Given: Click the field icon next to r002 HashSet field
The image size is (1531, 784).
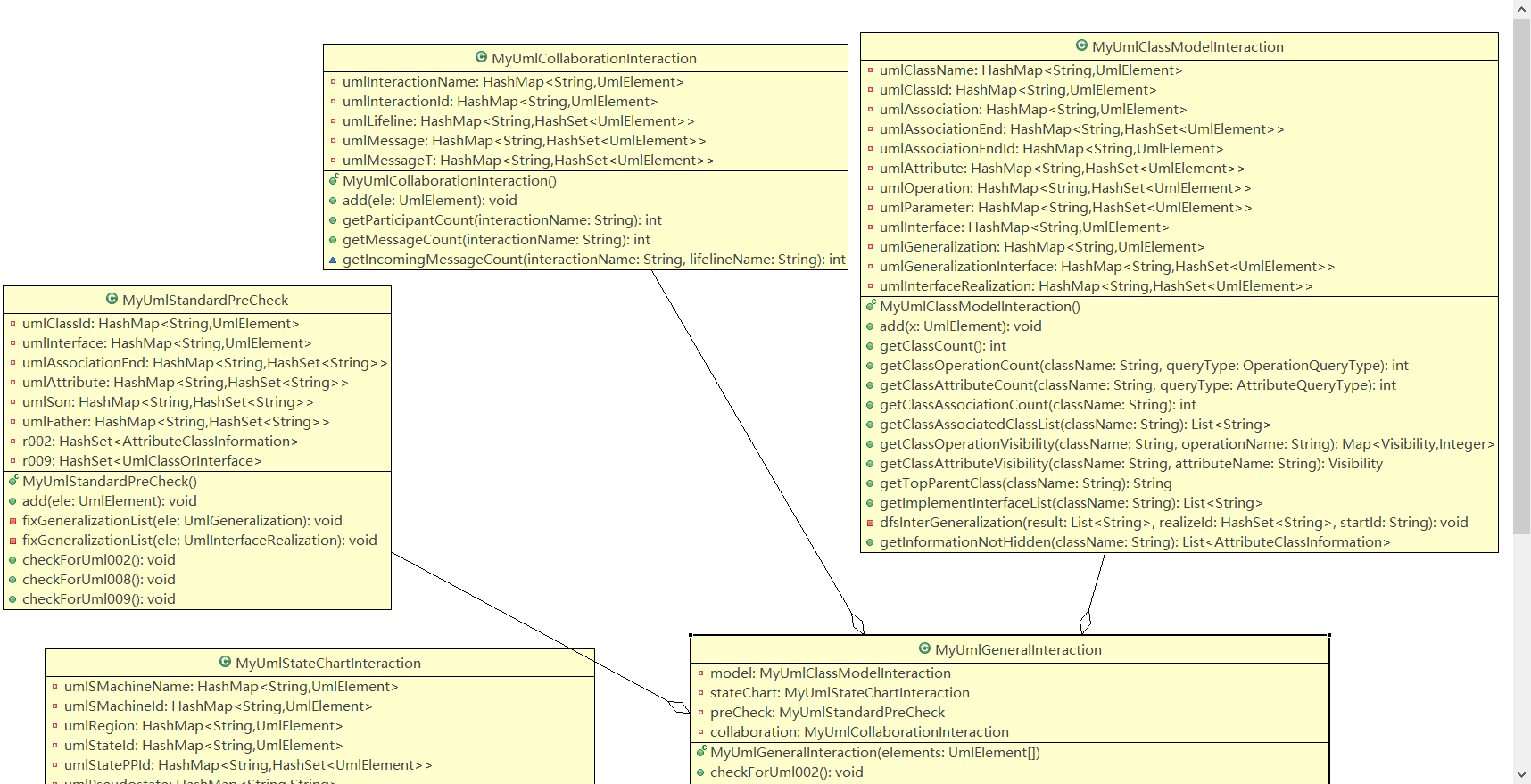Looking at the screenshot, I should point(13,442).
